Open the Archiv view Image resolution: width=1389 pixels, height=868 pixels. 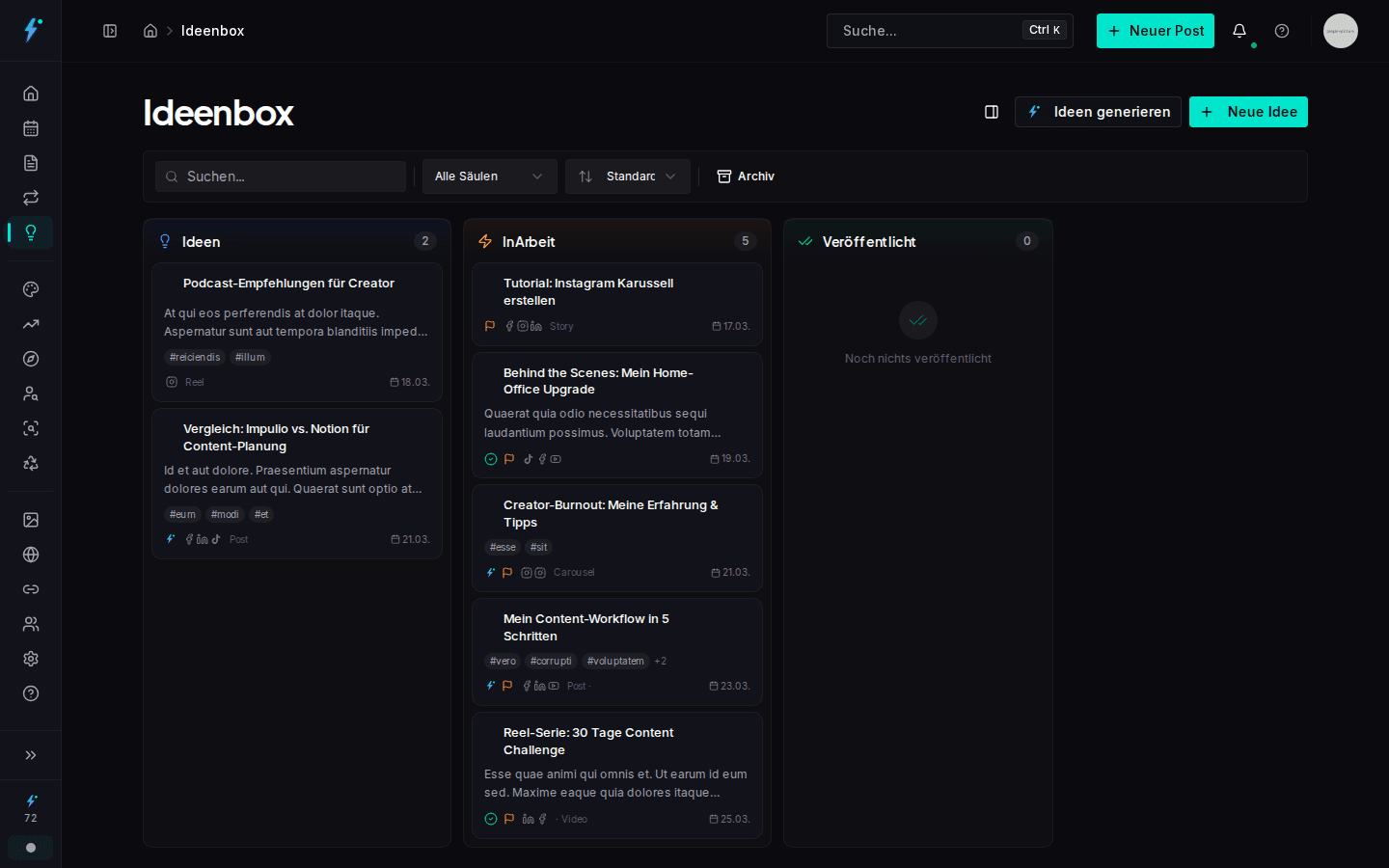(x=746, y=176)
